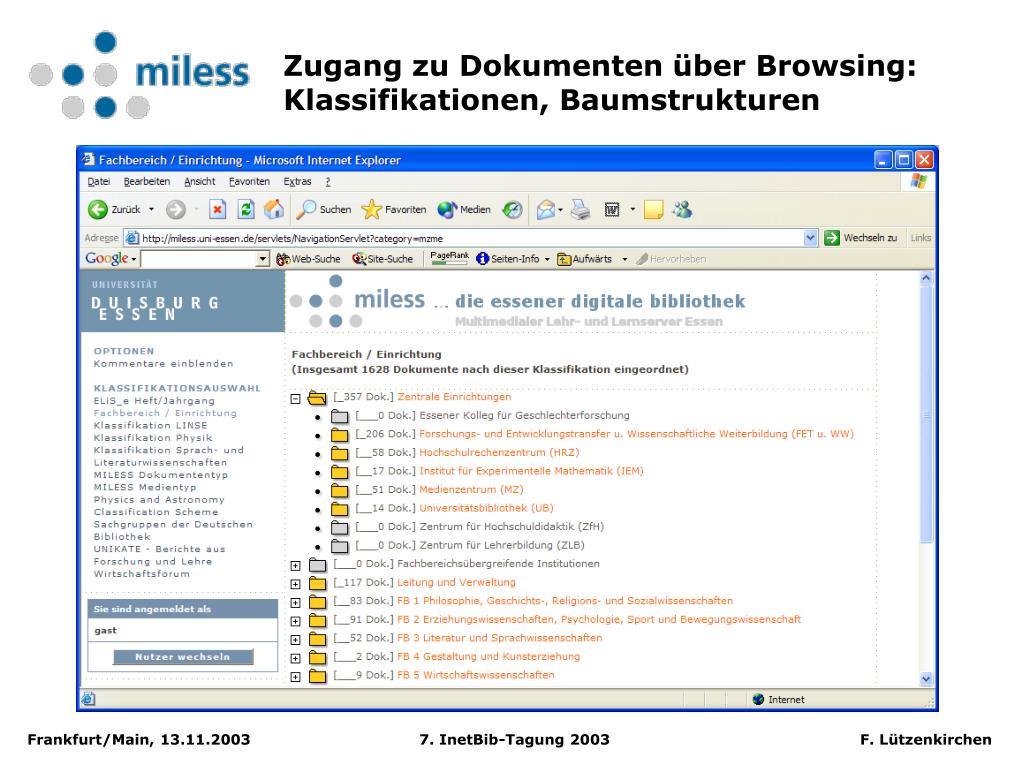The width and height of the screenshot is (1024, 768).
Task: Expand the FB 2 Erziehungswissenschaften node
Action: 296,621
